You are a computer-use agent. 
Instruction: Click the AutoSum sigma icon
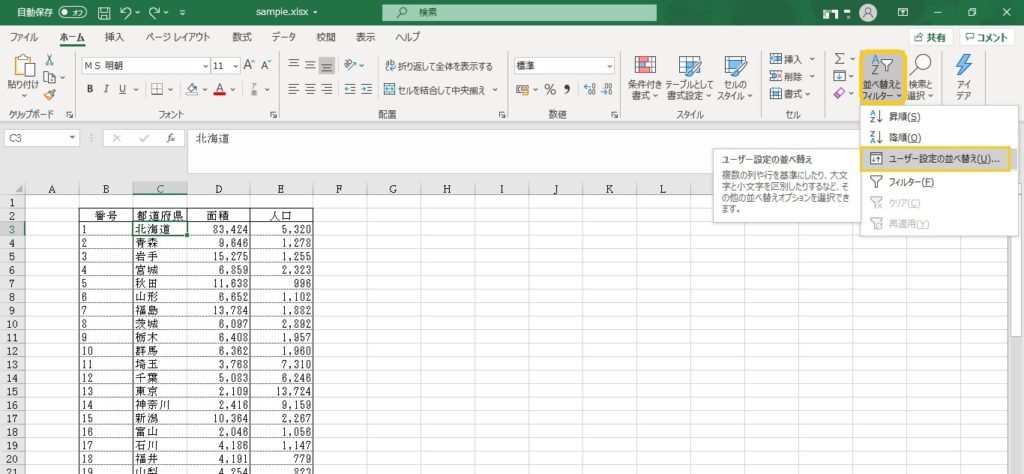click(x=840, y=59)
